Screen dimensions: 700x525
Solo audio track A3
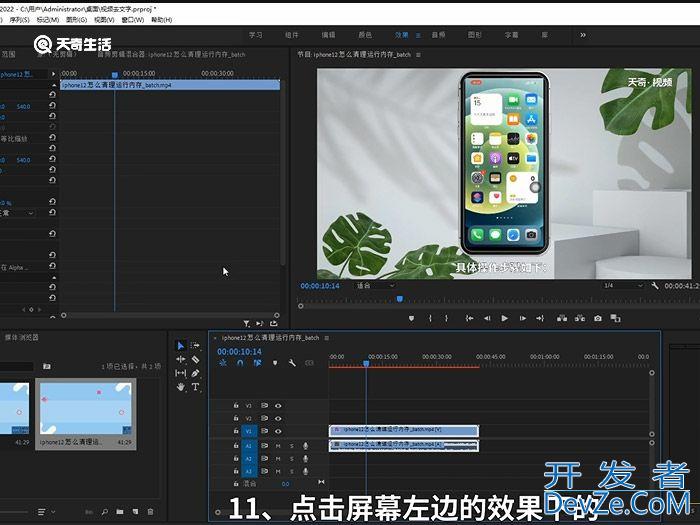point(292,471)
